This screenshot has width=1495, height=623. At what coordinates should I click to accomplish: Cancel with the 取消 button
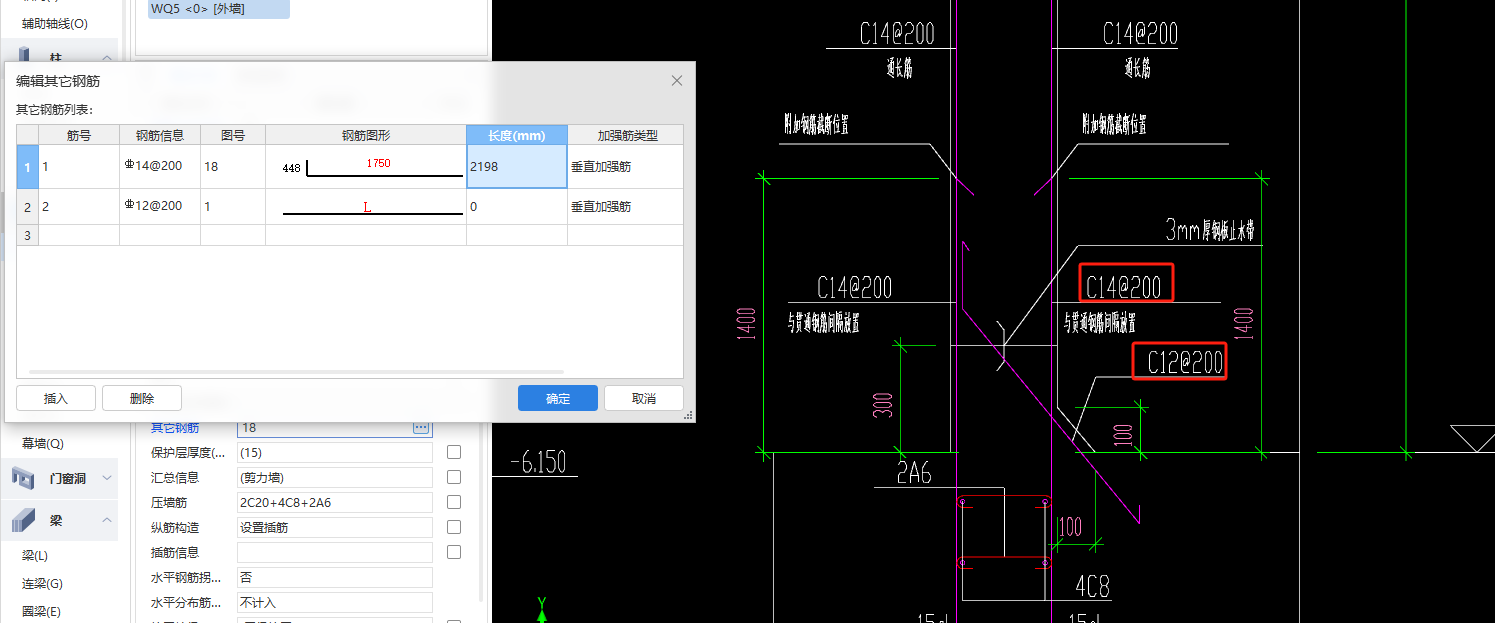pos(644,398)
